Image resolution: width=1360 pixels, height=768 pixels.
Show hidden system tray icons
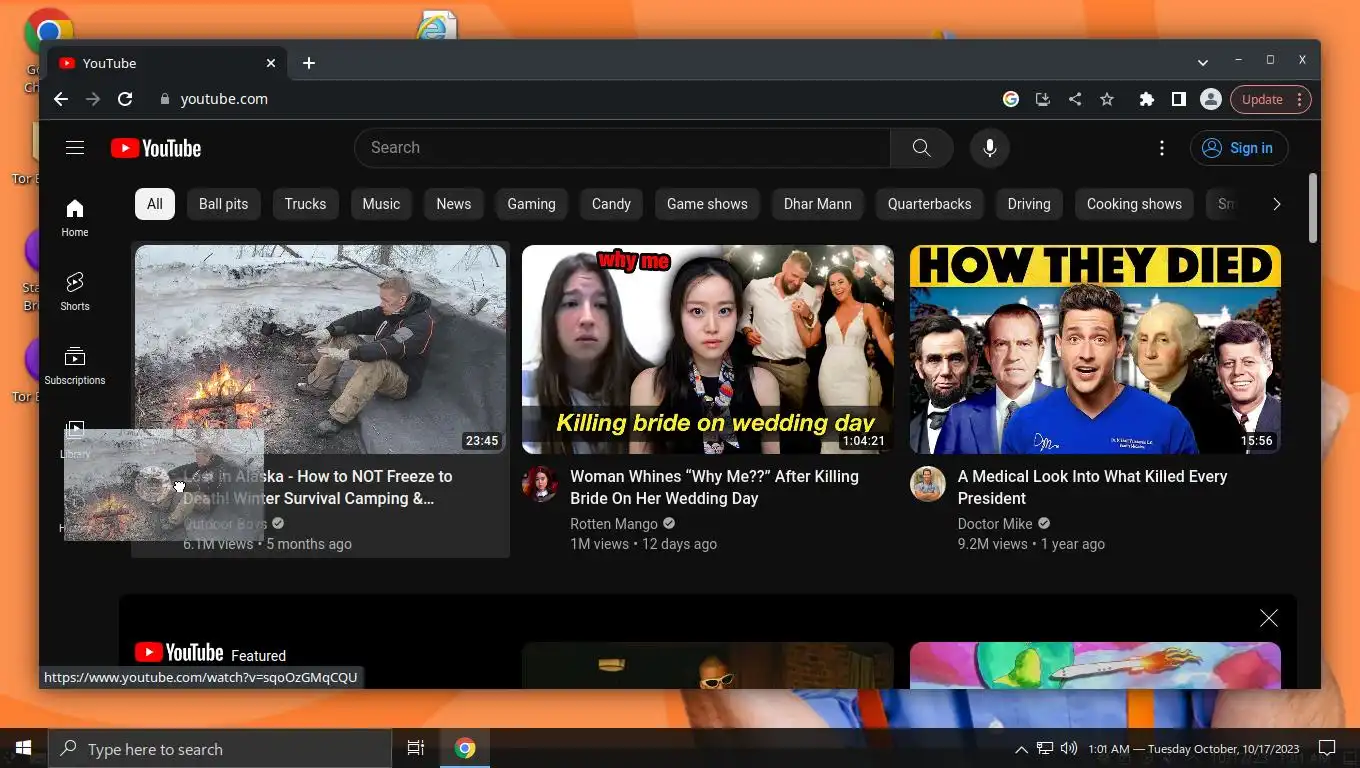pyautogui.click(x=1021, y=749)
